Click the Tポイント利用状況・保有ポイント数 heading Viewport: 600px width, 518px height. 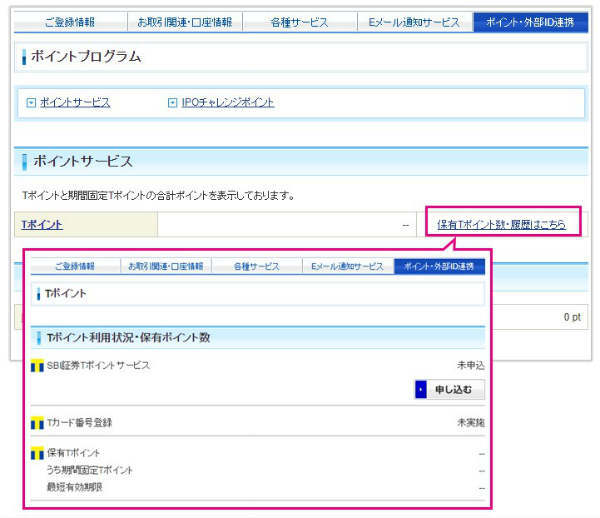click(128, 337)
